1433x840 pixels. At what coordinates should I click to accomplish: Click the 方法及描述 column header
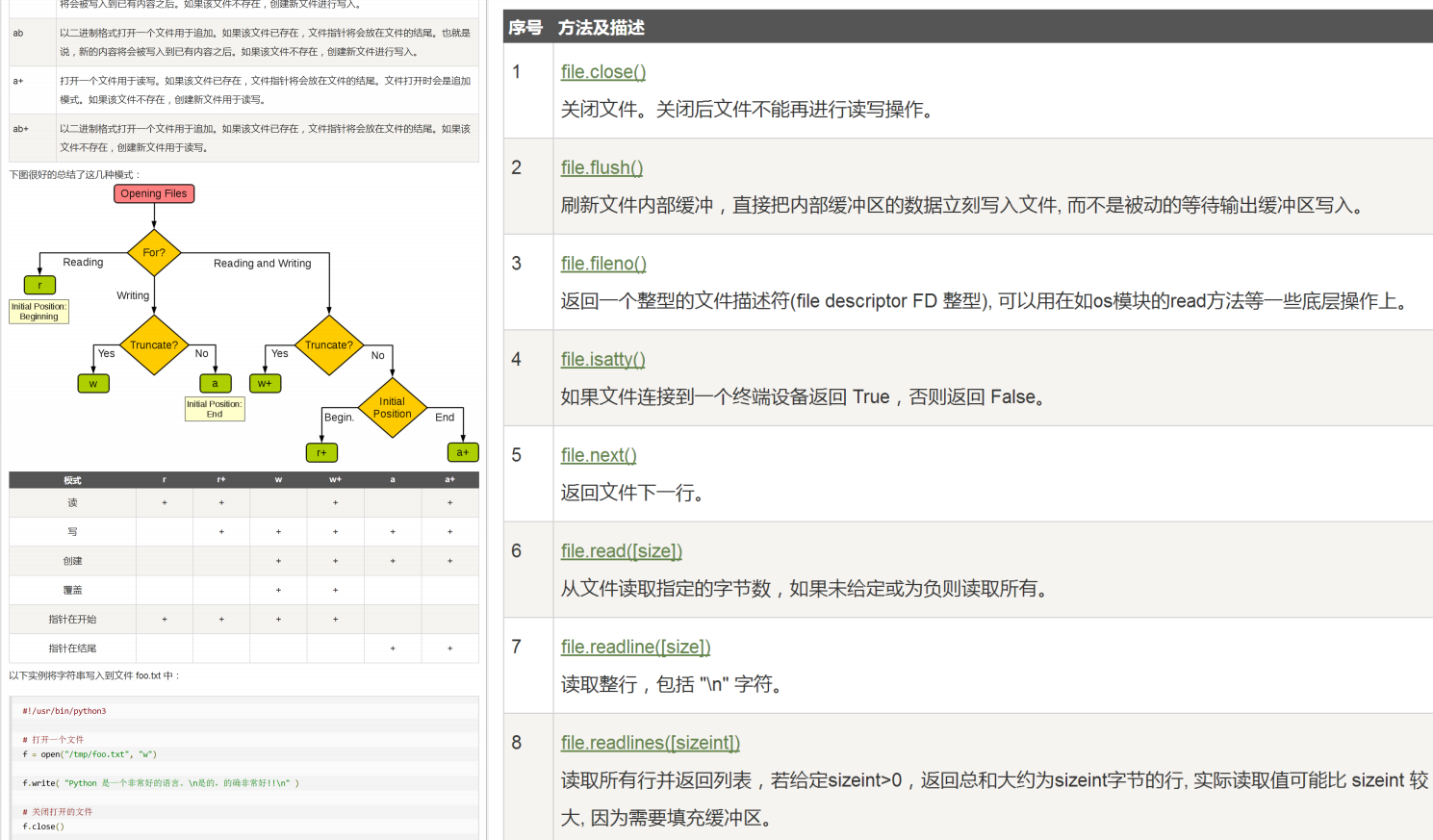(x=601, y=28)
